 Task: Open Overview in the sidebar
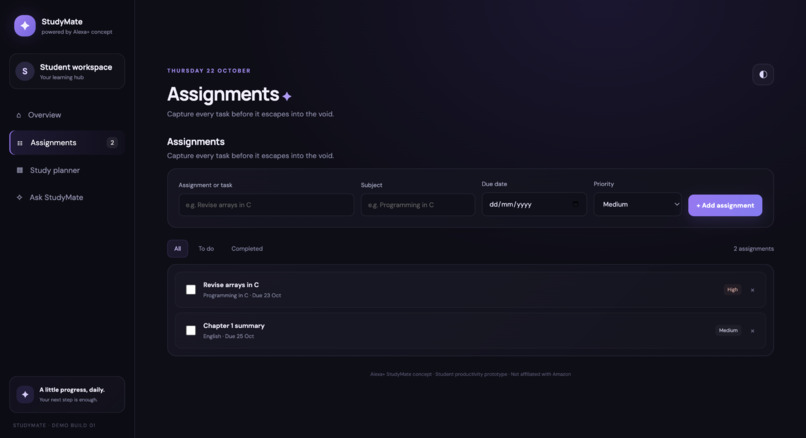[67, 115]
